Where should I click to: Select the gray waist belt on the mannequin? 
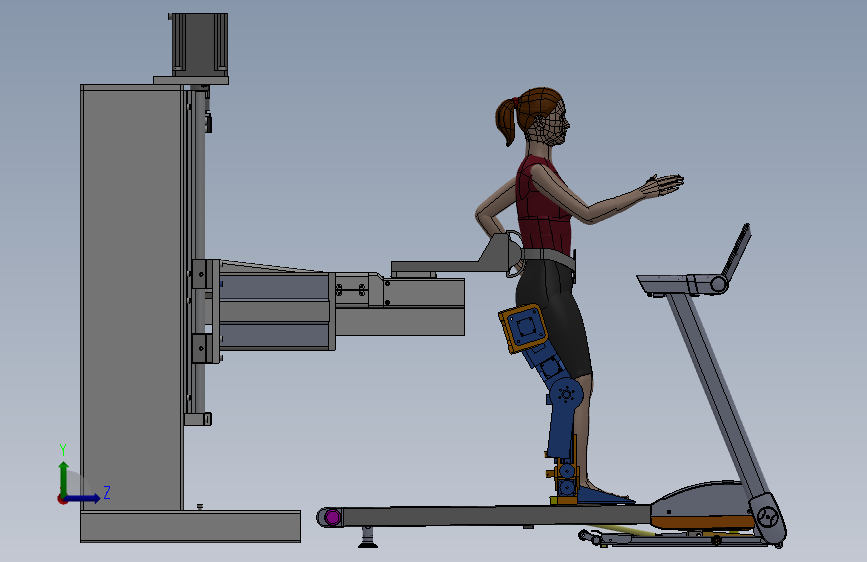click(x=549, y=258)
